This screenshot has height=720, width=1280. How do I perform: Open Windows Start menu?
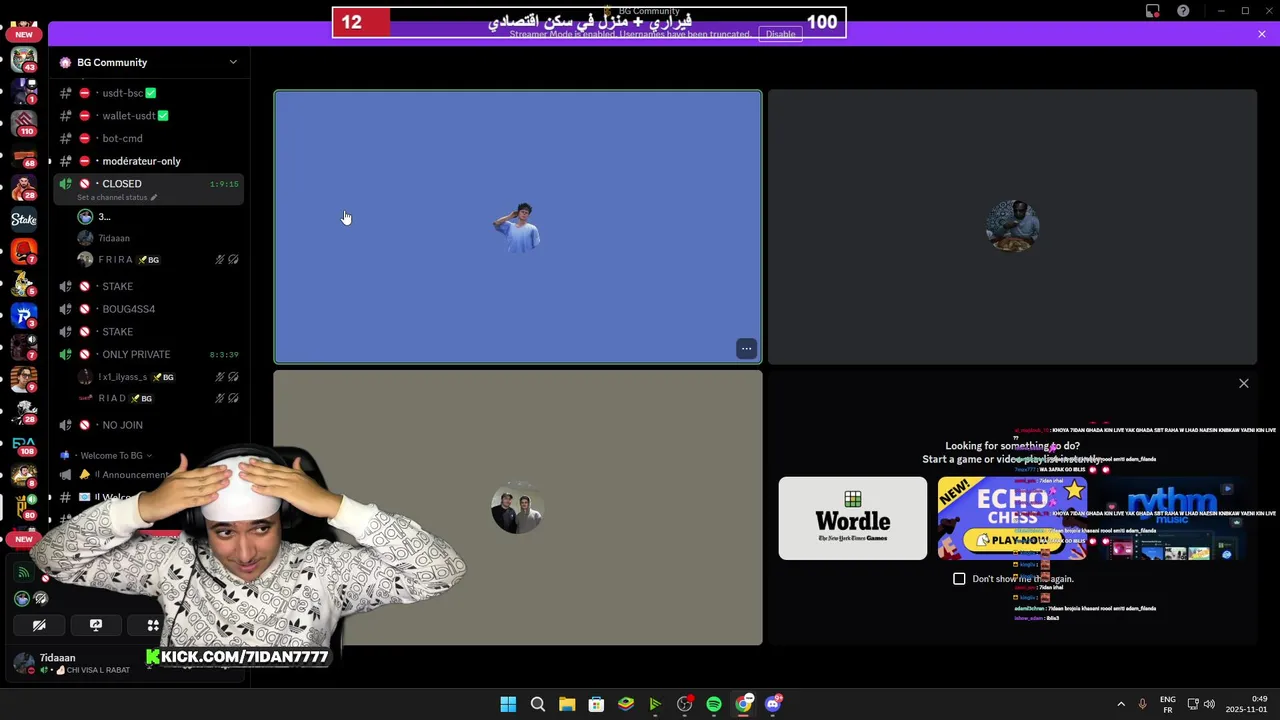tap(508, 704)
